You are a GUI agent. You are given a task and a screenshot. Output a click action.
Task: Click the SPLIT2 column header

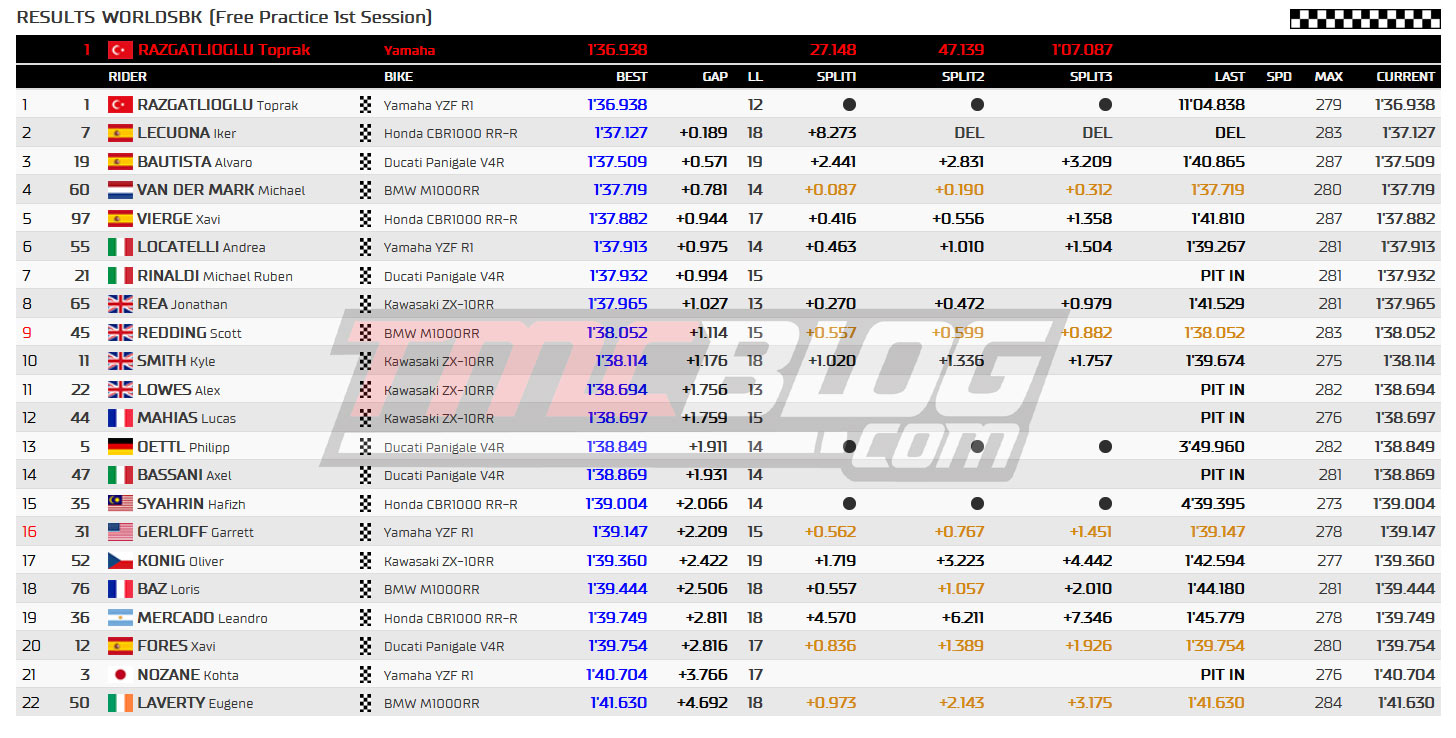click(x=963, y=77)
